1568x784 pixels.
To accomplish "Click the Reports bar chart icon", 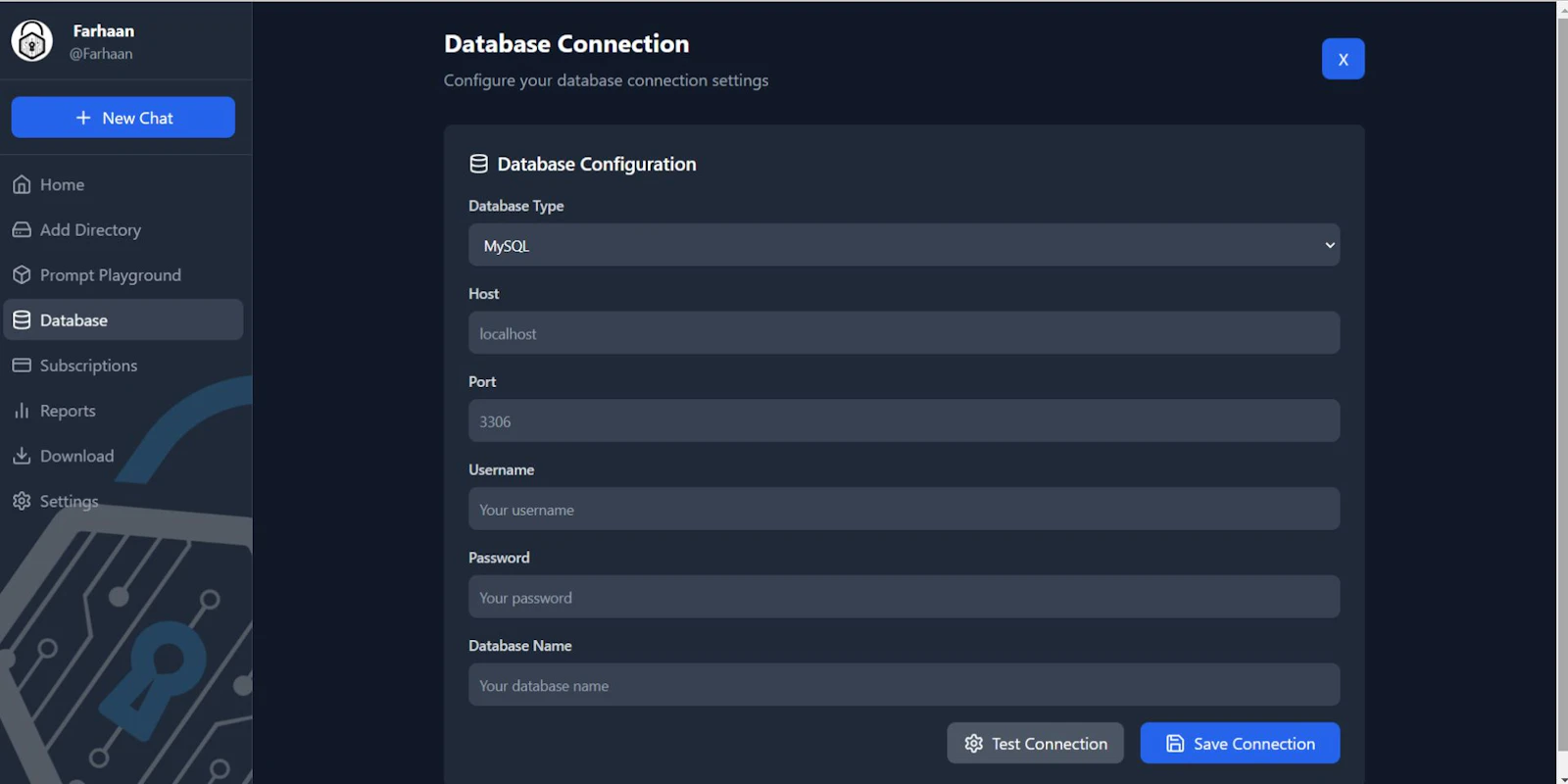I will click(22, 411).
